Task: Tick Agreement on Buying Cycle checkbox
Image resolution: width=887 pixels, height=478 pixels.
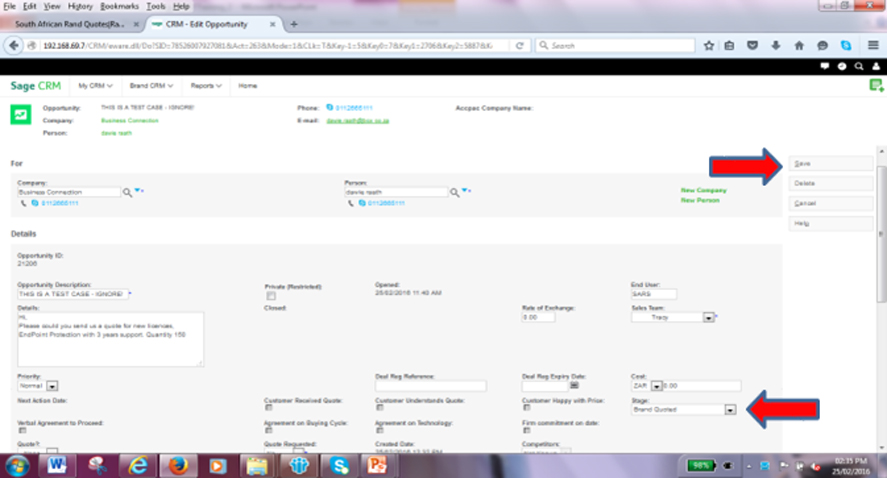Action: (269, 430)
